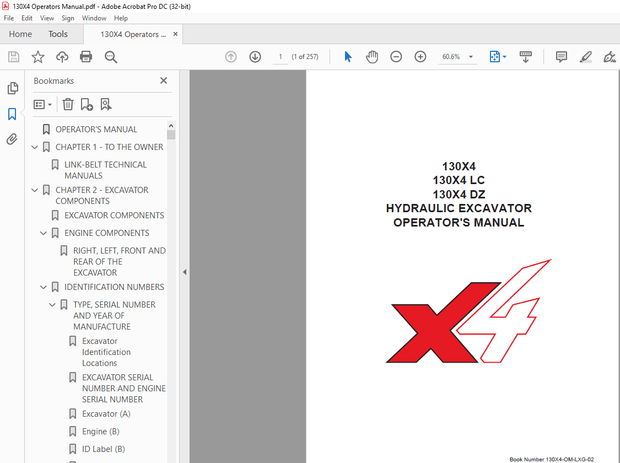620x463 pixels.
Task: Click the Fit page view icon
Action: (495, 57)
